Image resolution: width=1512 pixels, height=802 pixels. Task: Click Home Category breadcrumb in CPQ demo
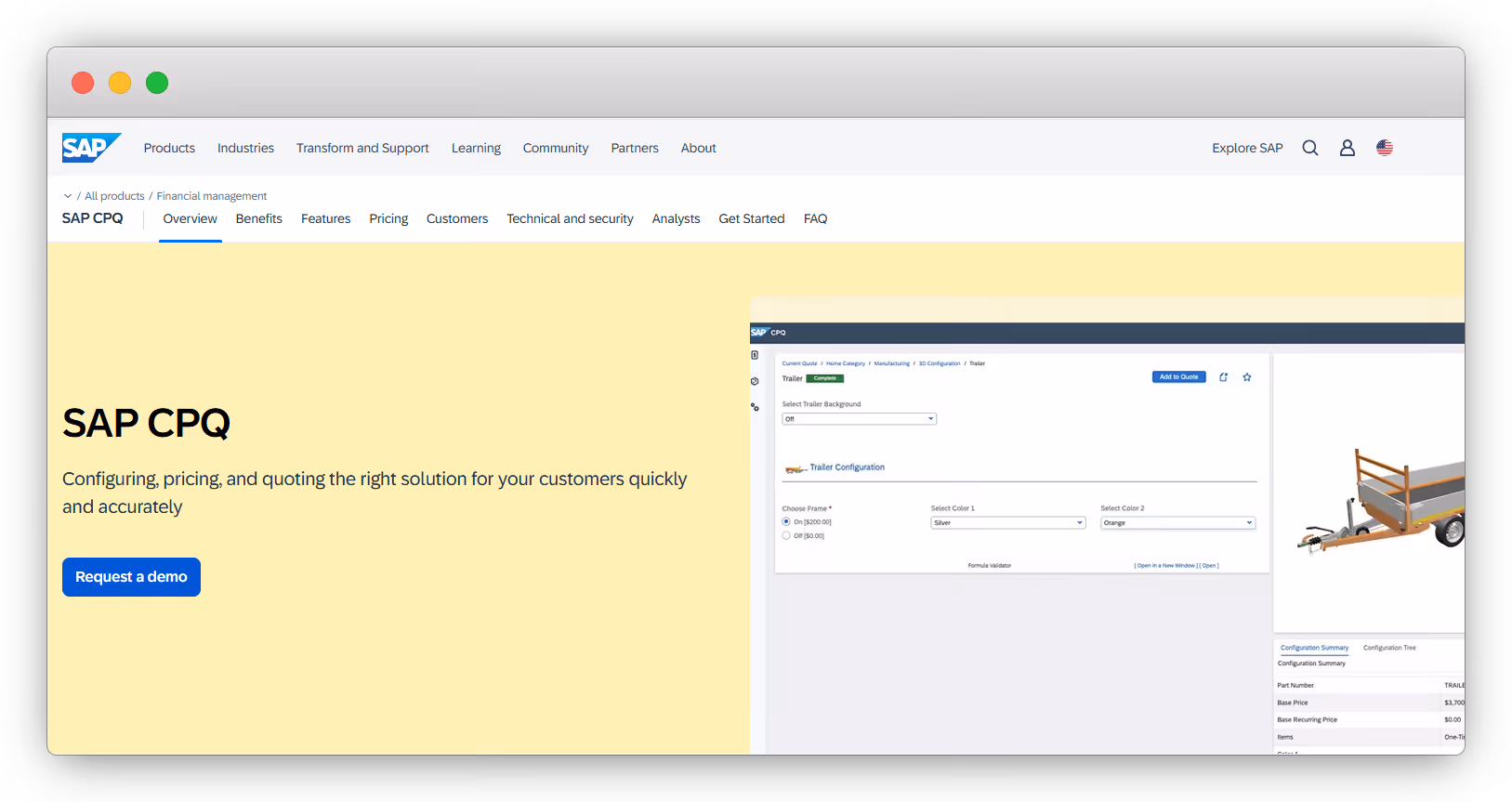point(846,363)
